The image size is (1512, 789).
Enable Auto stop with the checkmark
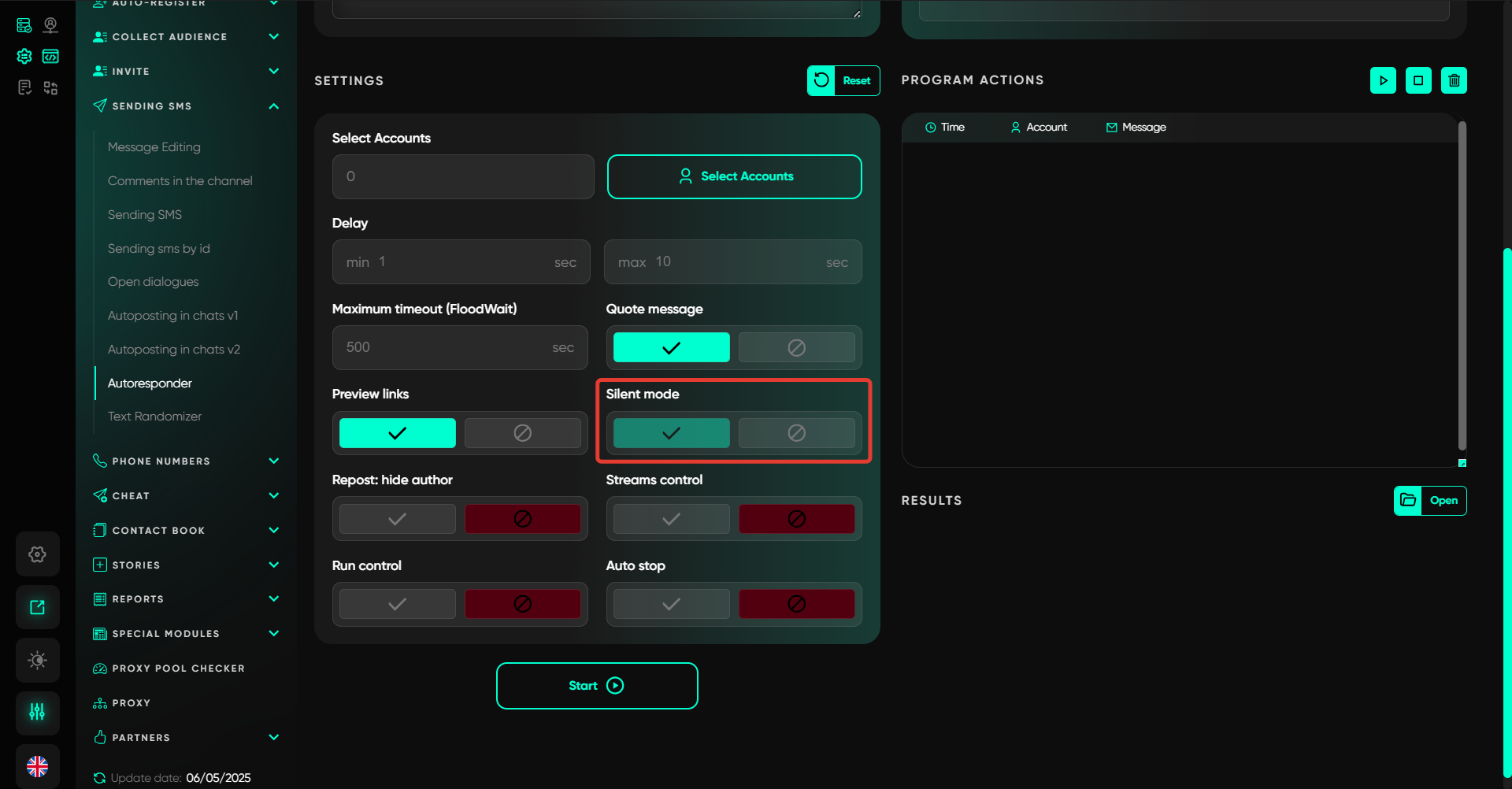pos(671,604)
